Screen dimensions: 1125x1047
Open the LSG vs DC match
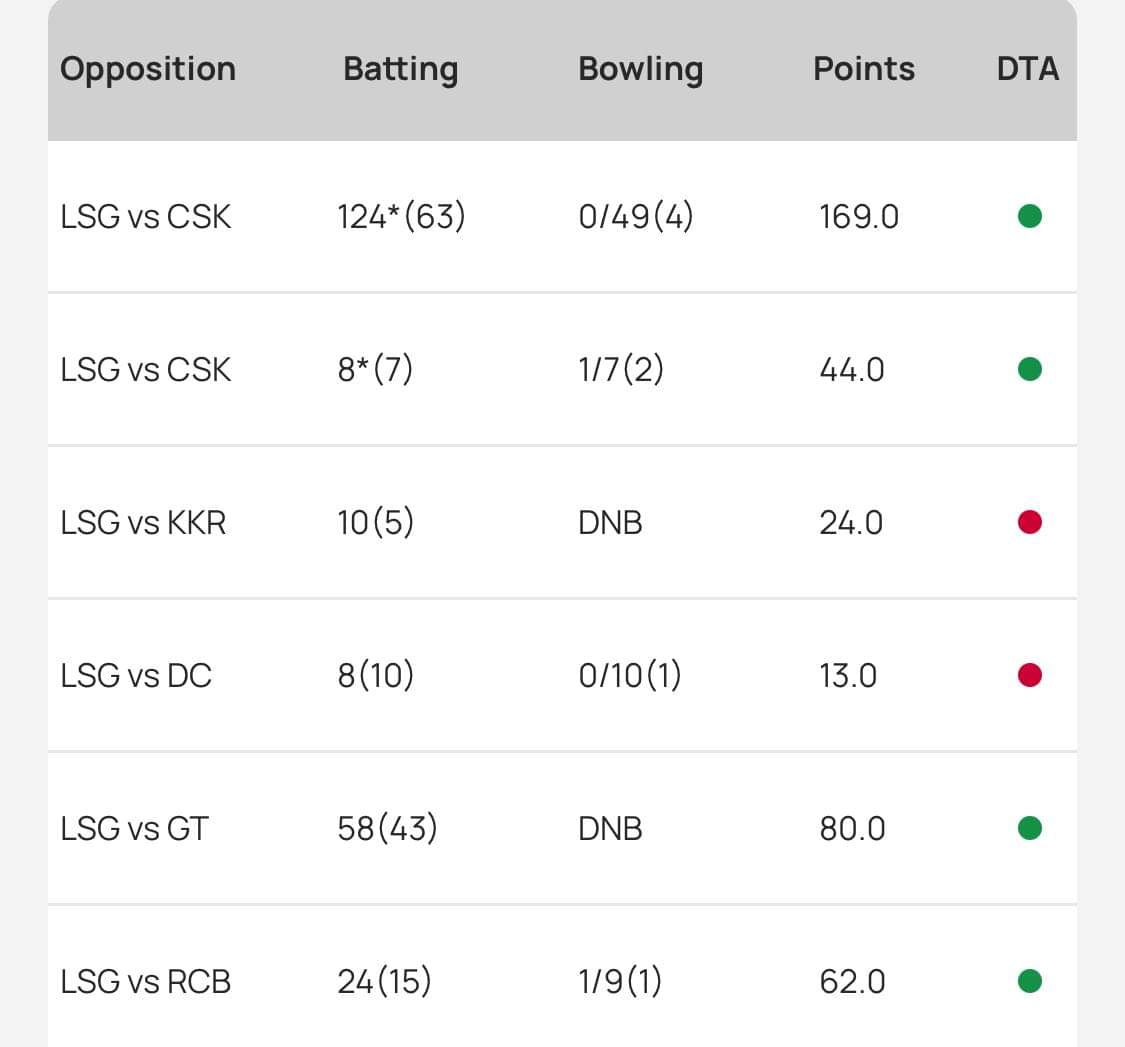click(136, 676)
